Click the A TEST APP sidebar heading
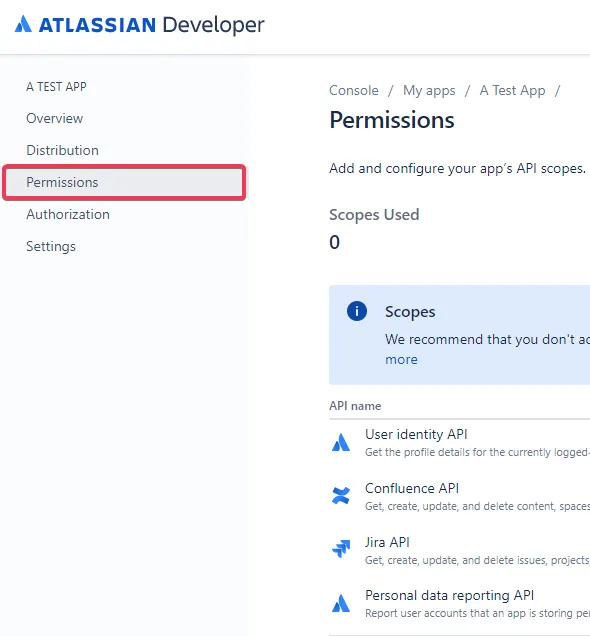590x636 pixels. click(x=56, y=87)
